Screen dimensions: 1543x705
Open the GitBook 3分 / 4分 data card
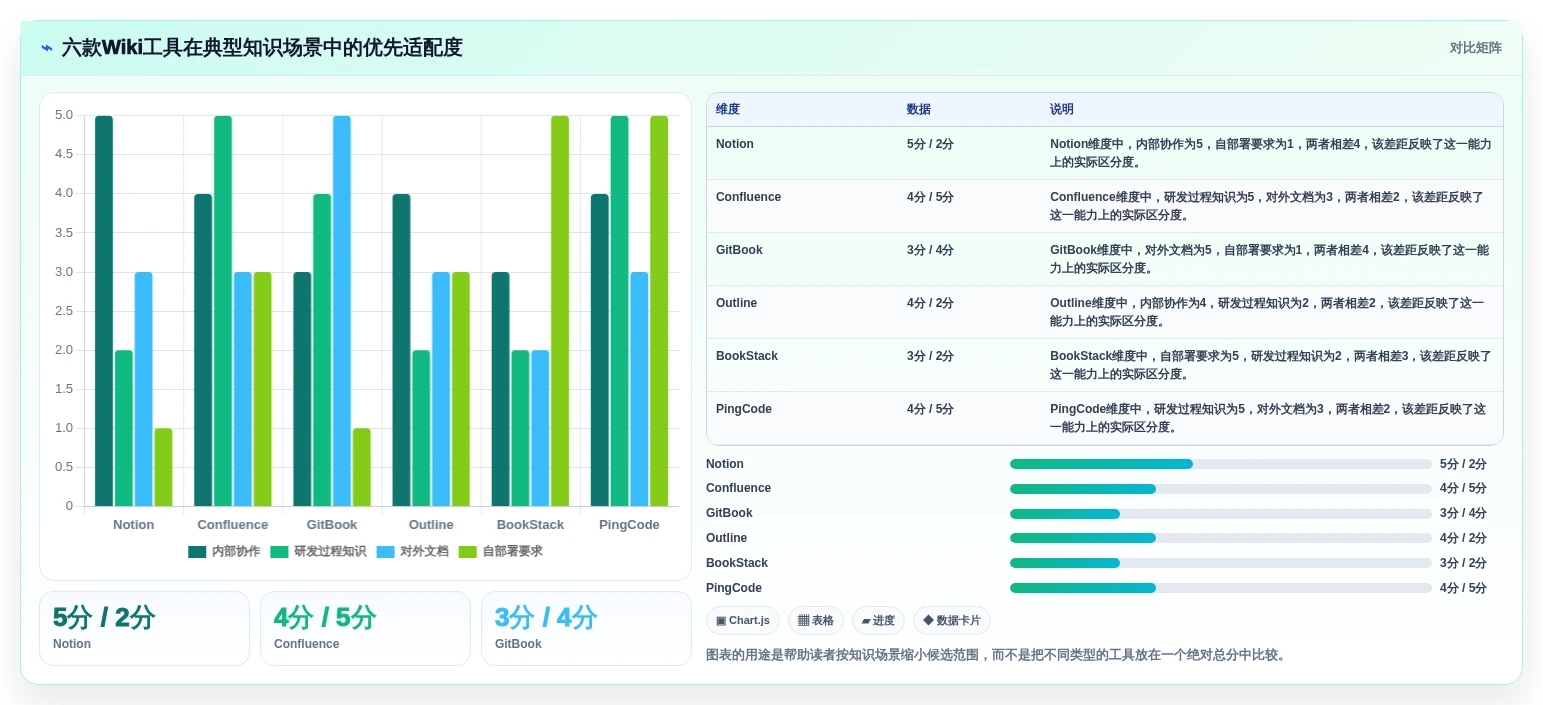586,628
